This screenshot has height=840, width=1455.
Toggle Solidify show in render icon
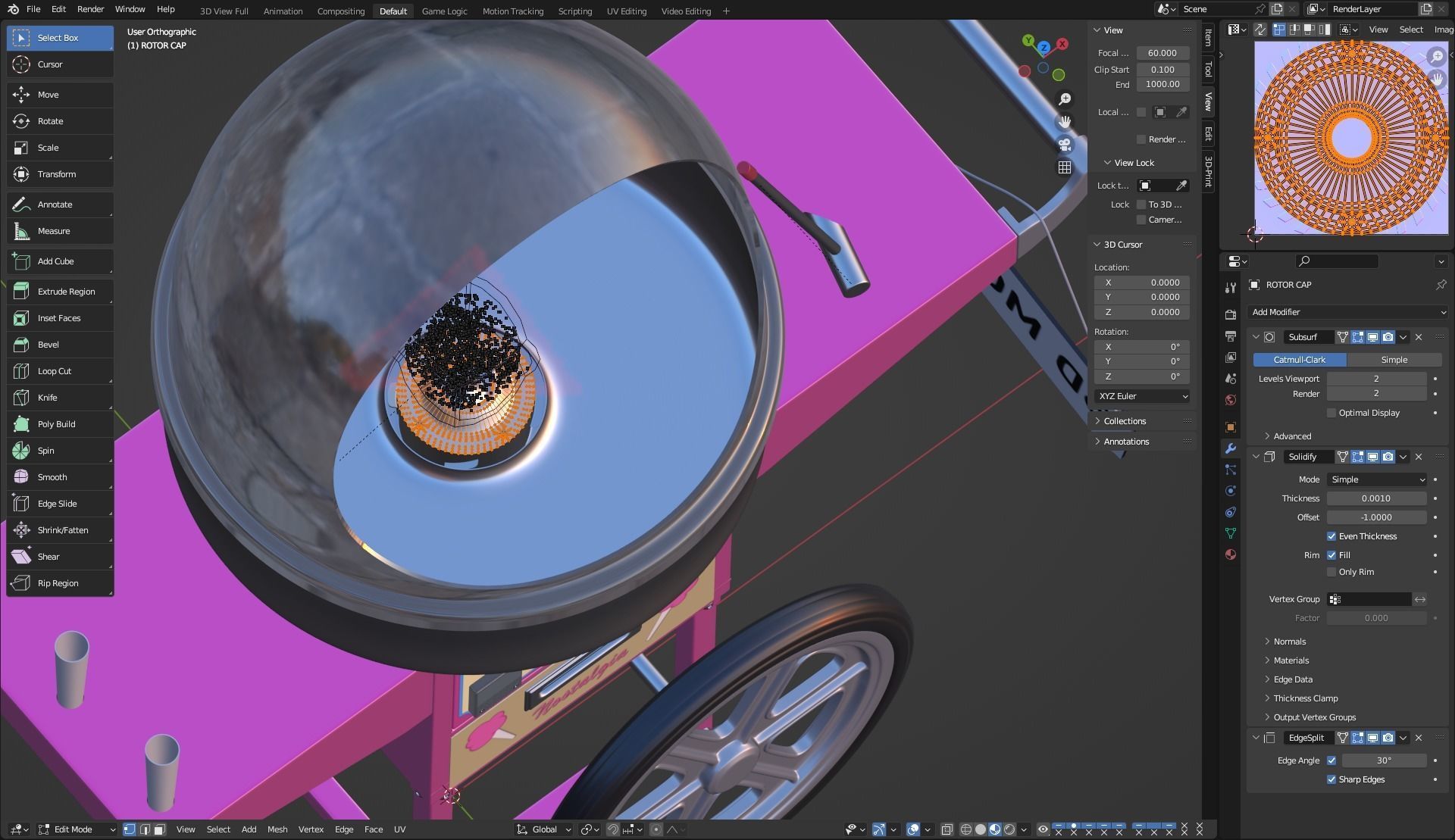[1388, 457]
